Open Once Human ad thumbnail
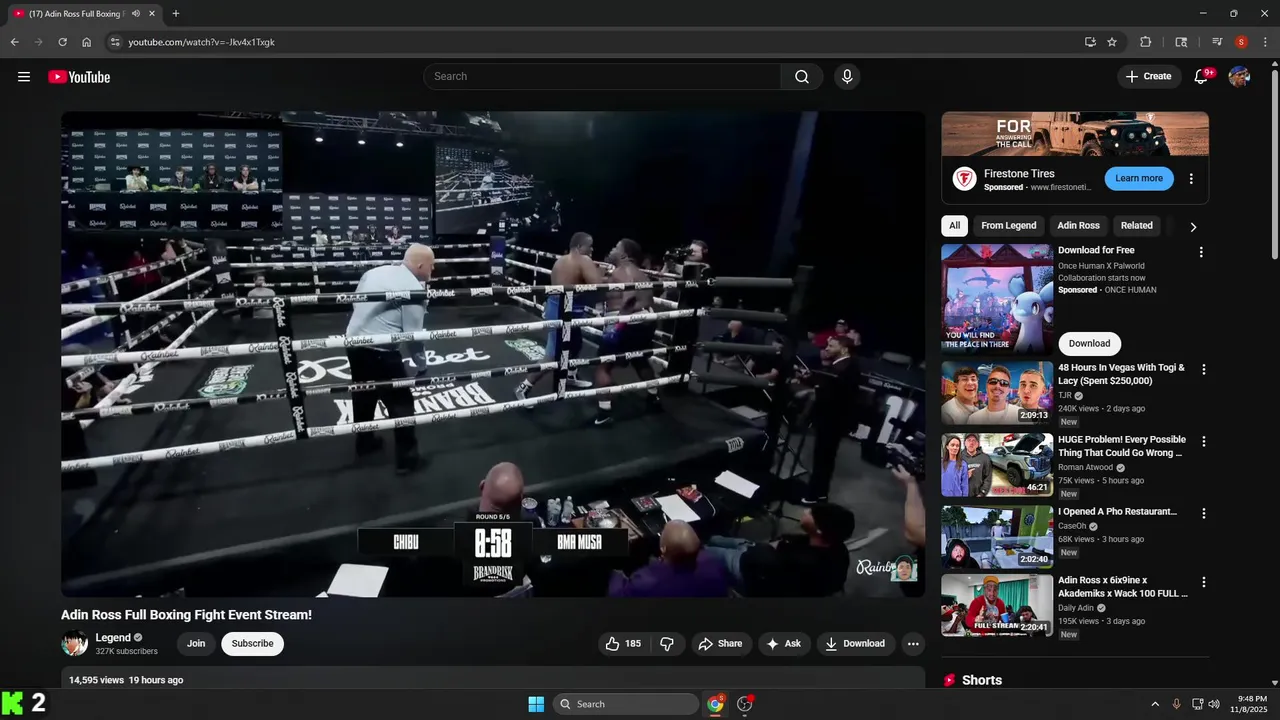 pos(997,299)
